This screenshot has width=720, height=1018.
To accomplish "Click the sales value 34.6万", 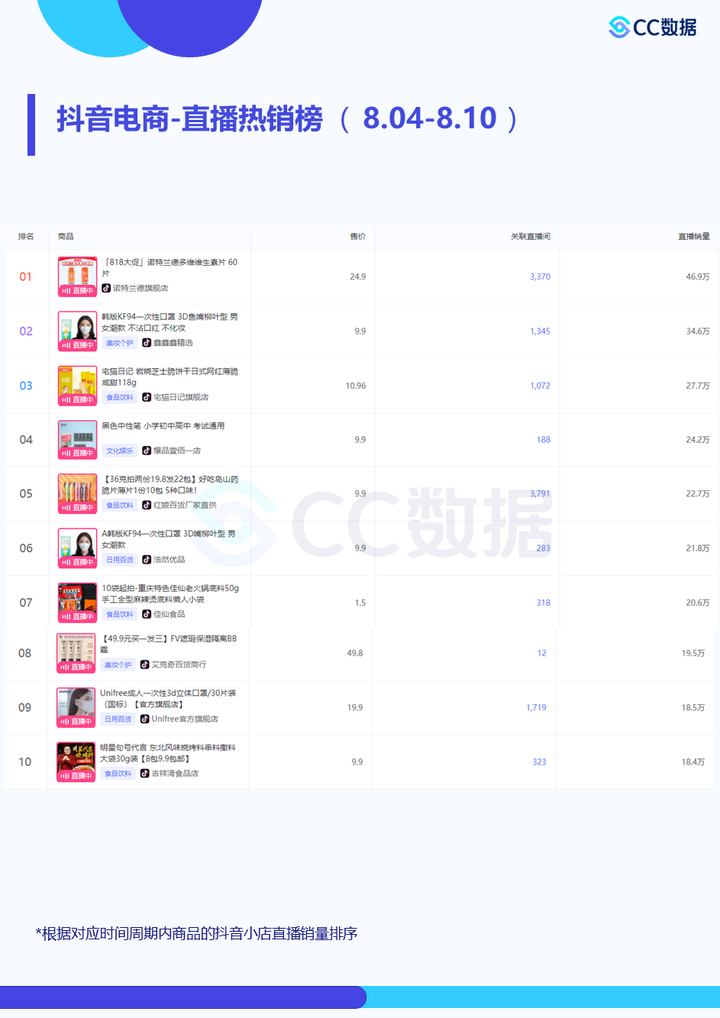I will pos(698,331).
